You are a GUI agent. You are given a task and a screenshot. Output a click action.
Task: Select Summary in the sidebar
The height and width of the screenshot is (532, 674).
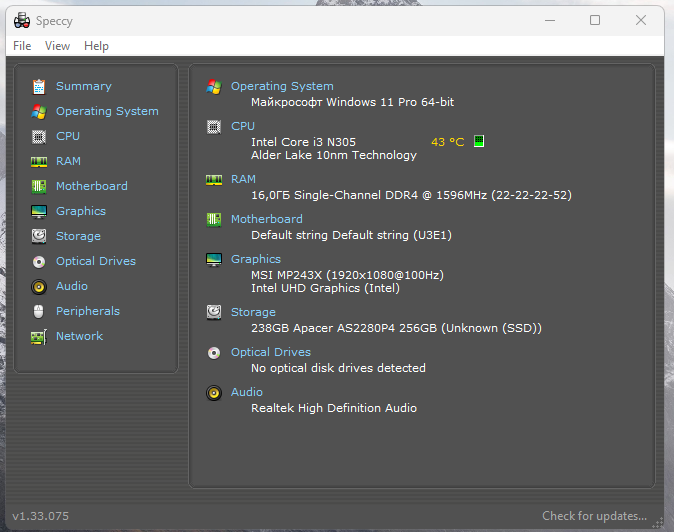(x=83, y=86)
